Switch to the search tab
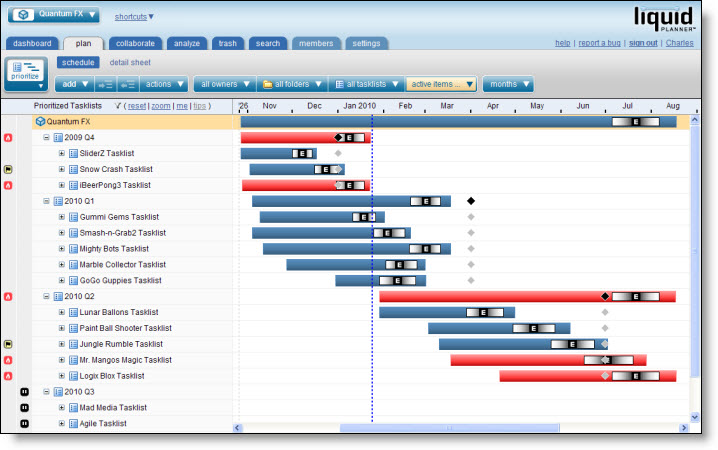The height and width of the screenshot is (450, 718). (268, 43)
